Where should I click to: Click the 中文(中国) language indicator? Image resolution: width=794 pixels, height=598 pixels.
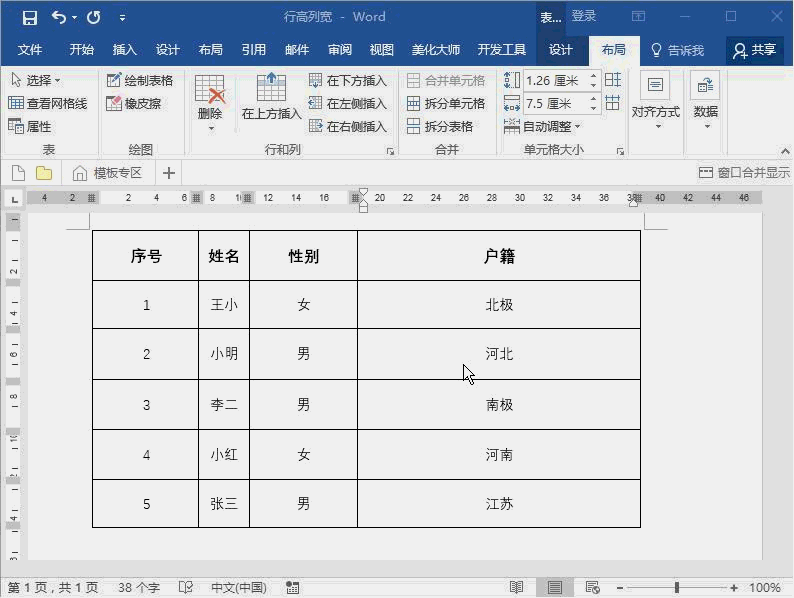coord(239,587)
